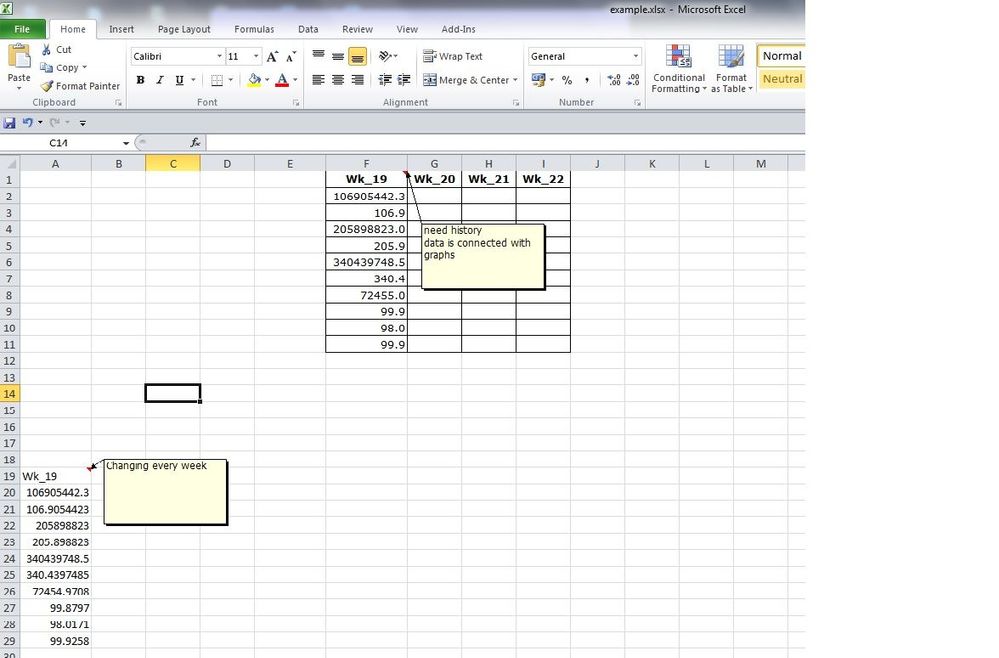Open the File tab
999x658 pixels.
[22, 29]
